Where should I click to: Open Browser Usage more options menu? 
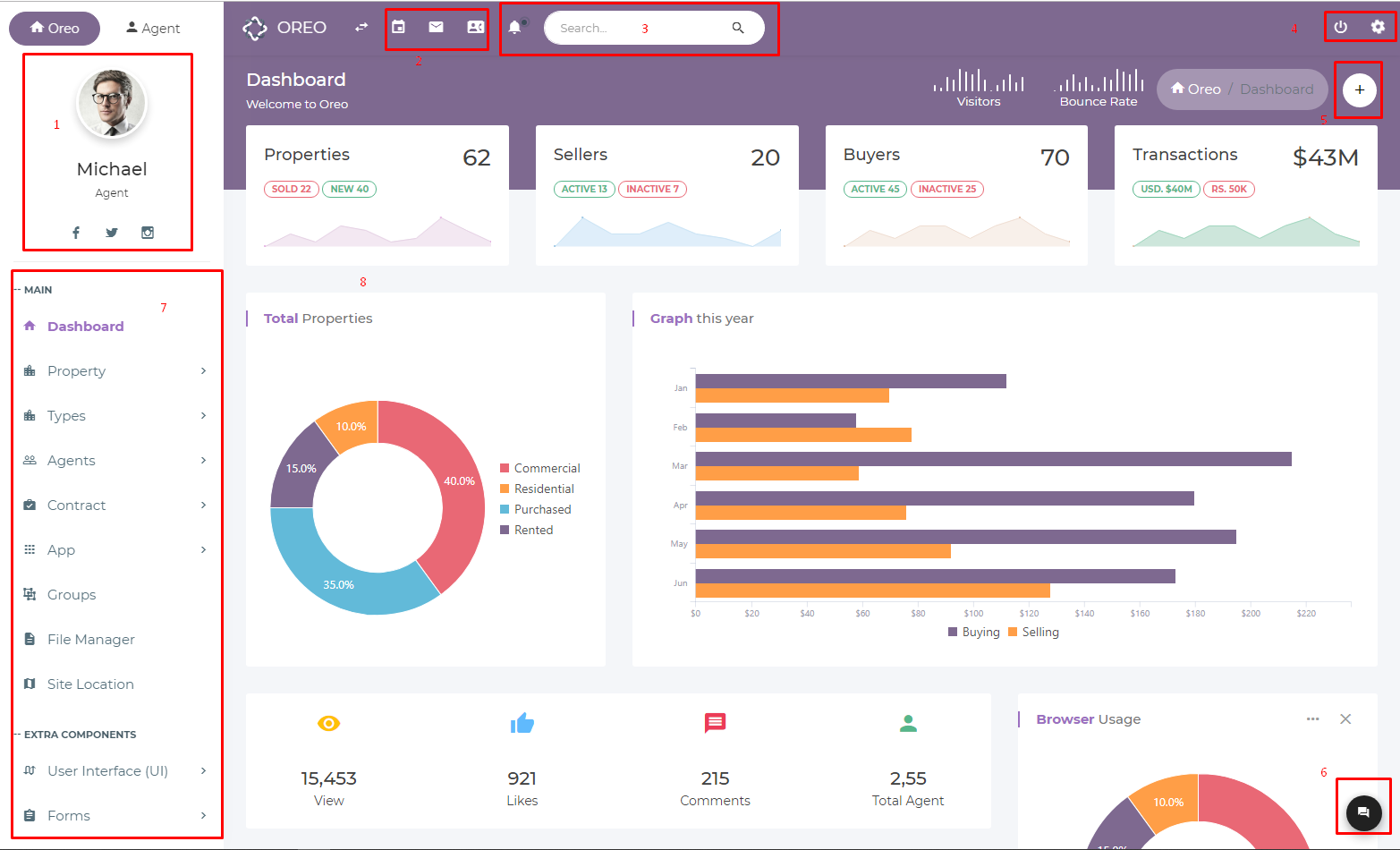pos(1312,719)
